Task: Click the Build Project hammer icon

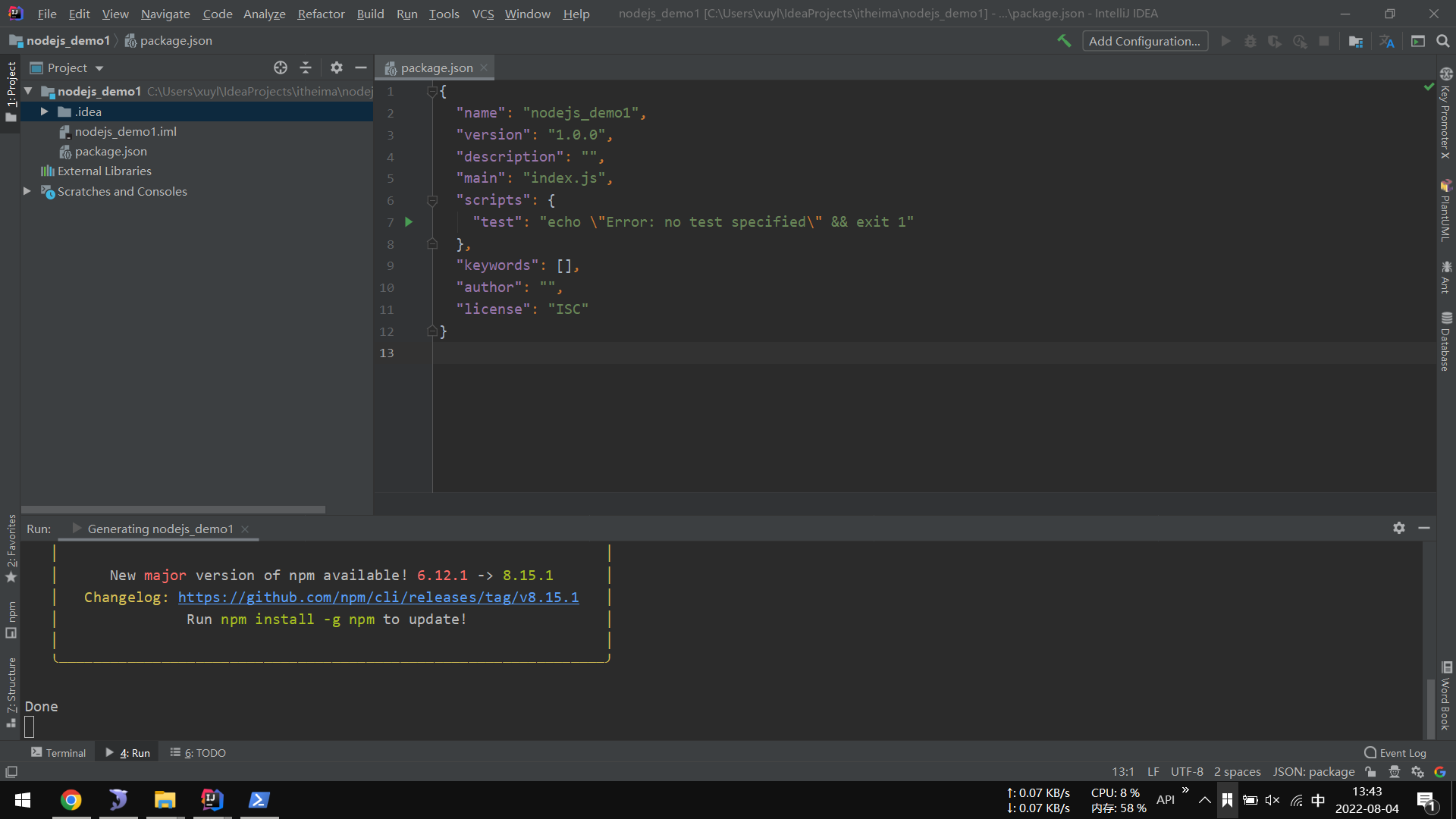Action: pyautogui.click(x=1064, y=41)
